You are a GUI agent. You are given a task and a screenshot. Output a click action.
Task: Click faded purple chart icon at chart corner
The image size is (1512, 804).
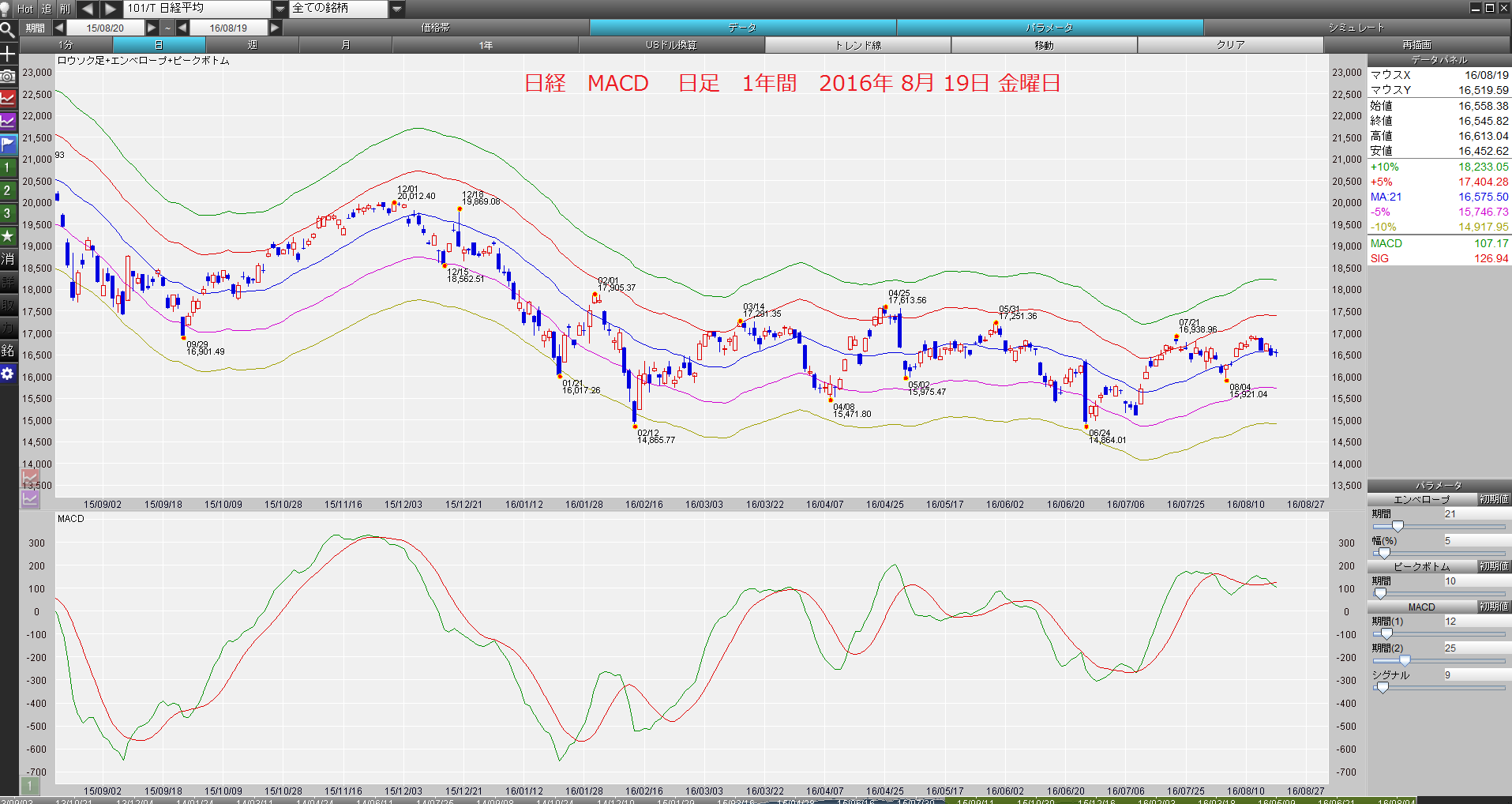(x=30, y=498)
